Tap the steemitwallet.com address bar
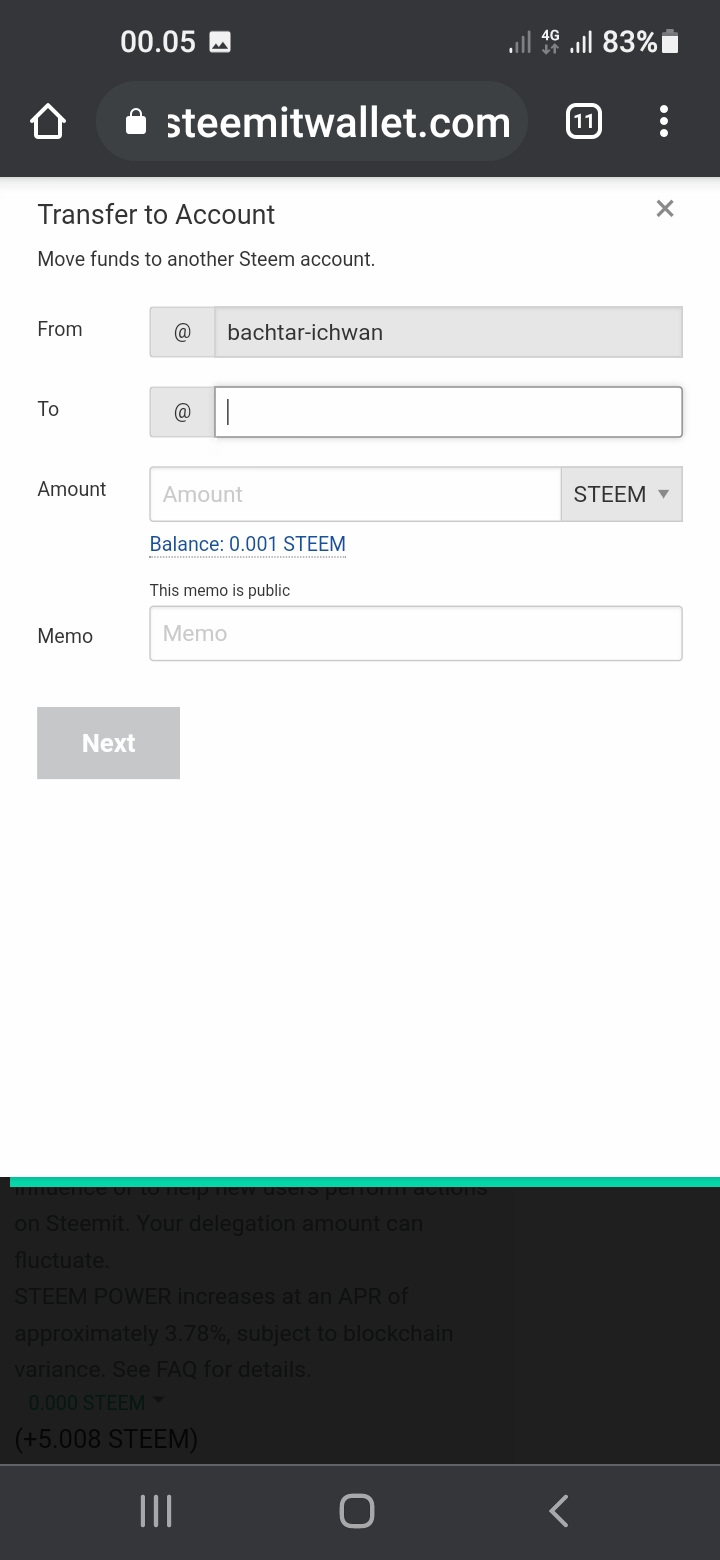720x1560 pixels. pyautogui.click(x=337, y=123)
